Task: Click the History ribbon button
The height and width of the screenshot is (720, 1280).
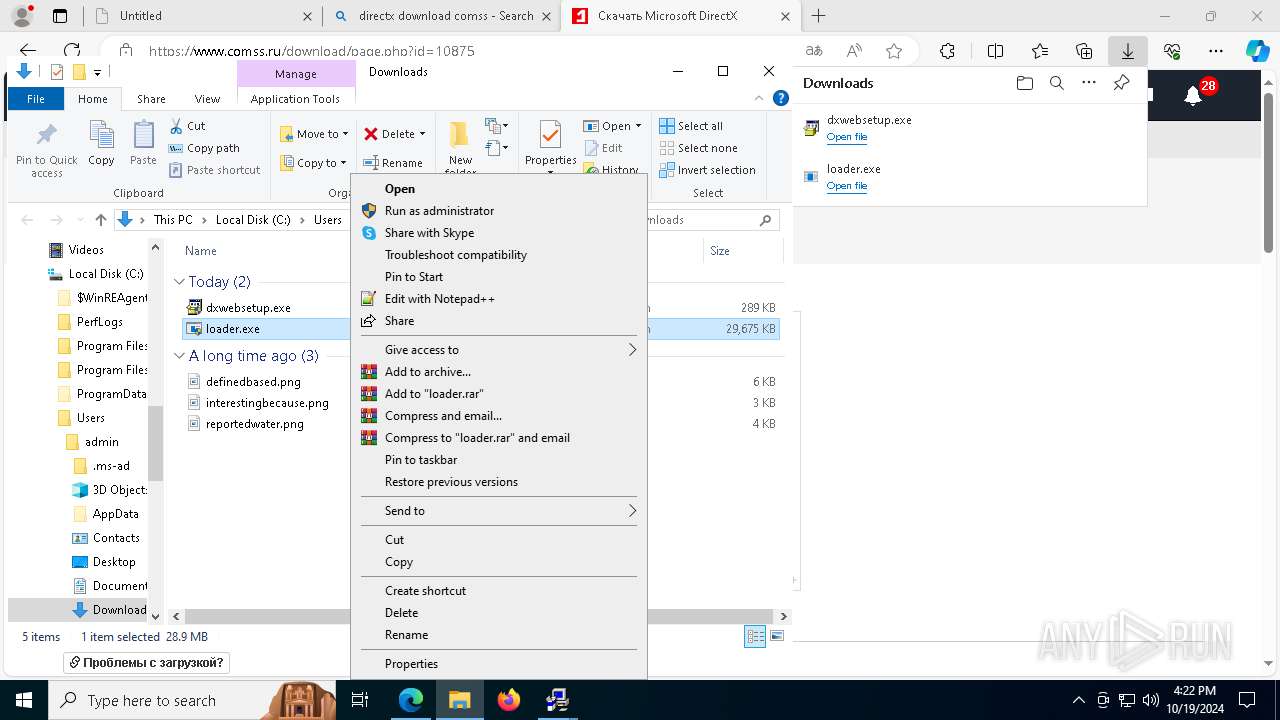Action: point(611,170)
